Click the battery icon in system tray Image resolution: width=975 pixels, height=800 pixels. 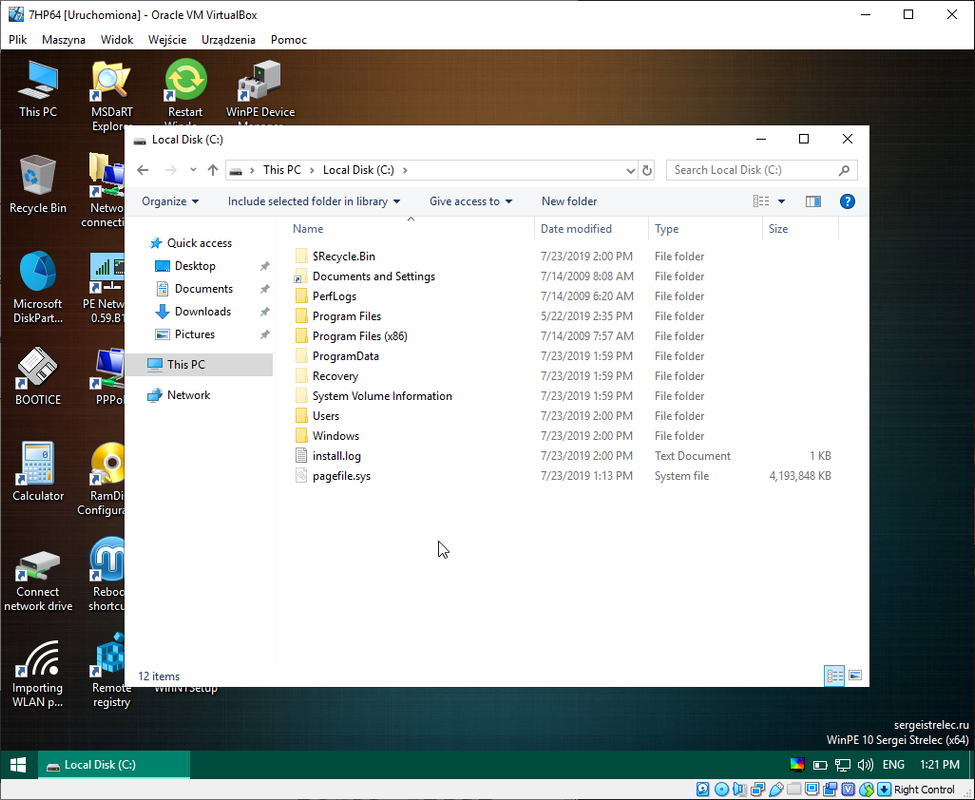click(820, 765)
